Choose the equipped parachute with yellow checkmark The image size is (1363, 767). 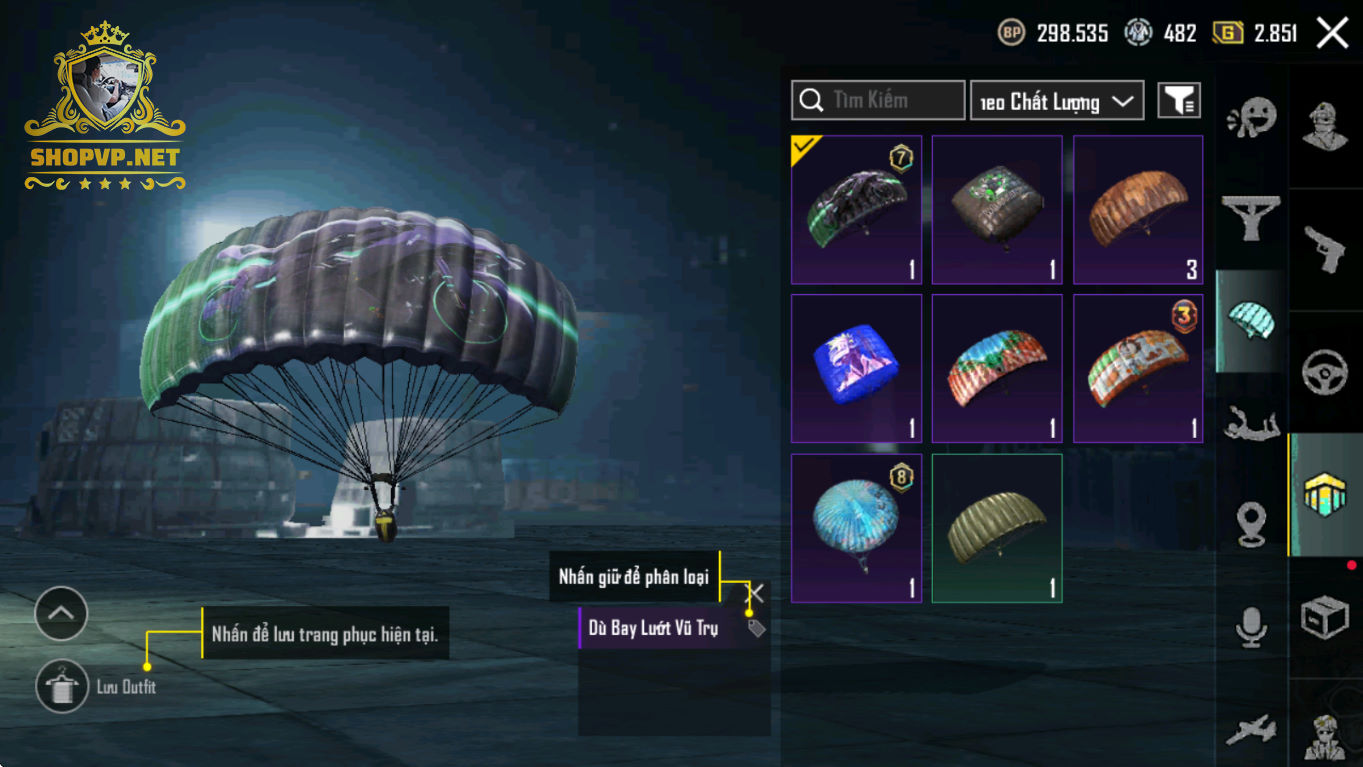pos(856,210)
